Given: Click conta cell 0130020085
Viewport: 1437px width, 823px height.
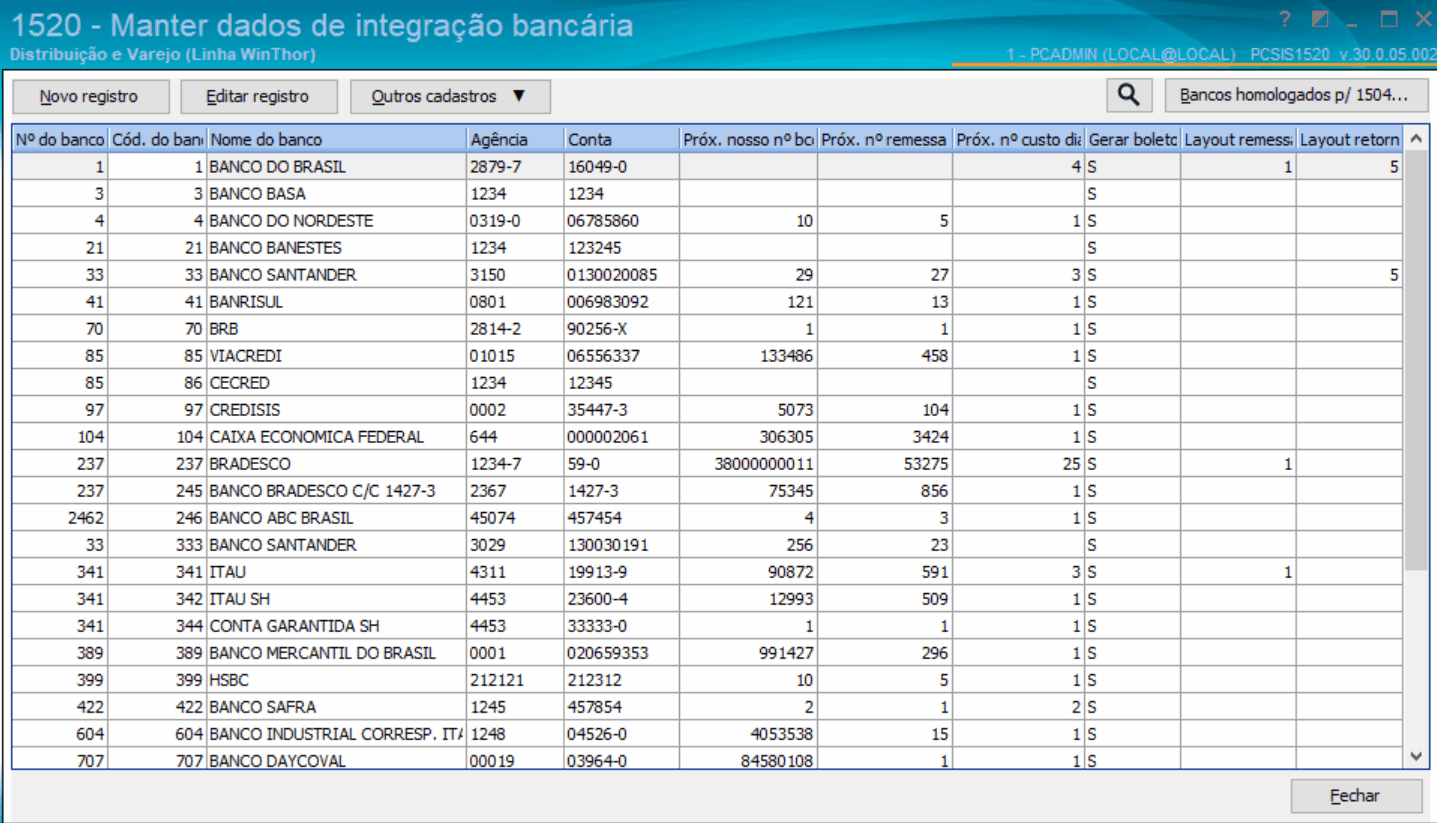Looking at the screenshot, I should [x=621, y=275].
